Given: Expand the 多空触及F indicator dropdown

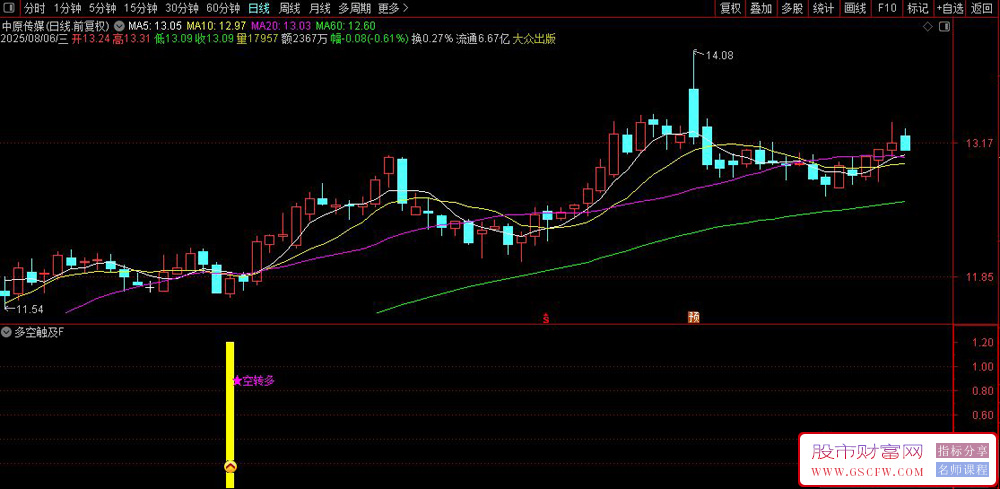Looking at the screenshot, I should click(x=6, y=332).
